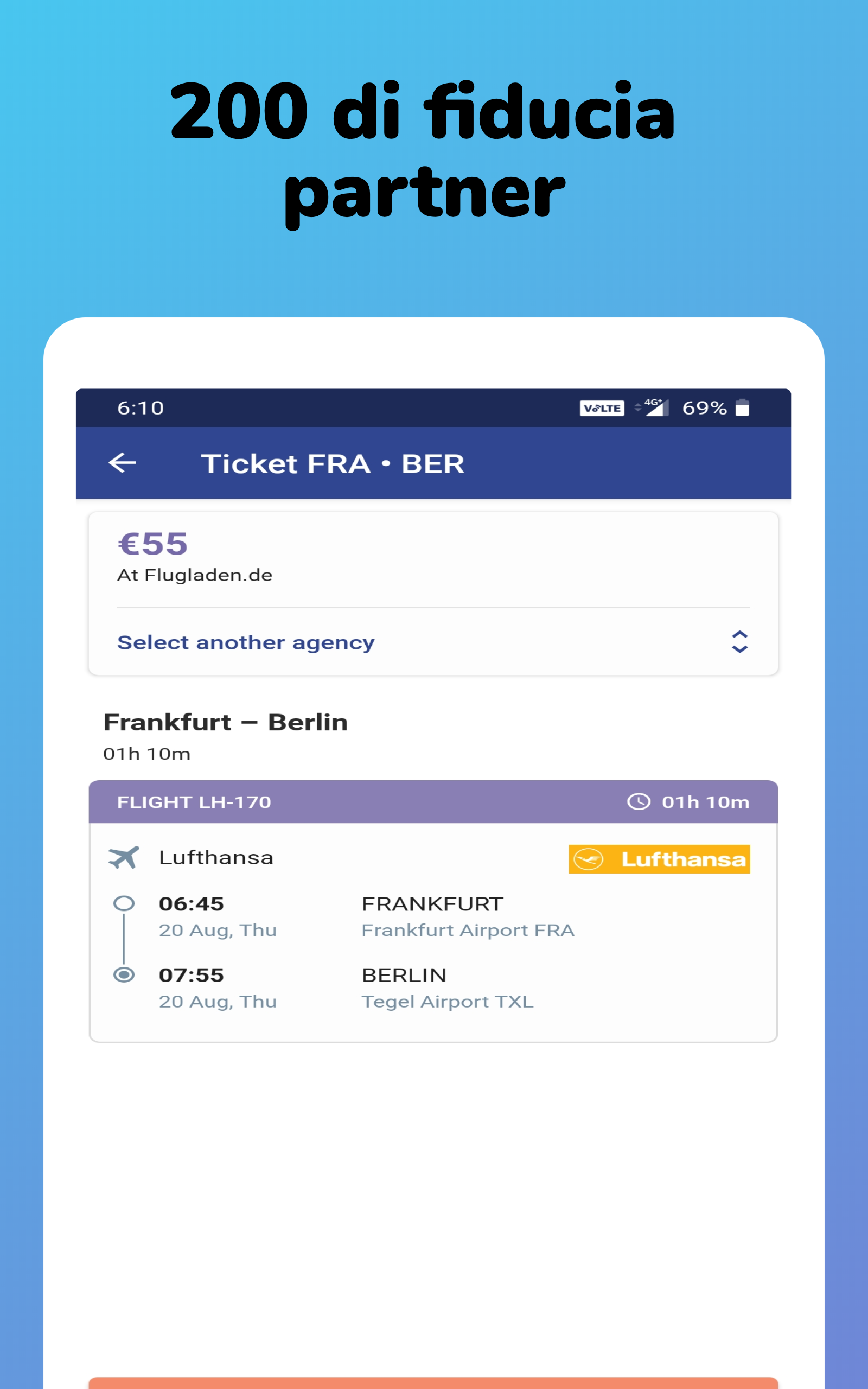Open the At Flugladen.de agency link
Image resolution: width=868 pixels, height=1389 pixels.
tap(195, 575)
